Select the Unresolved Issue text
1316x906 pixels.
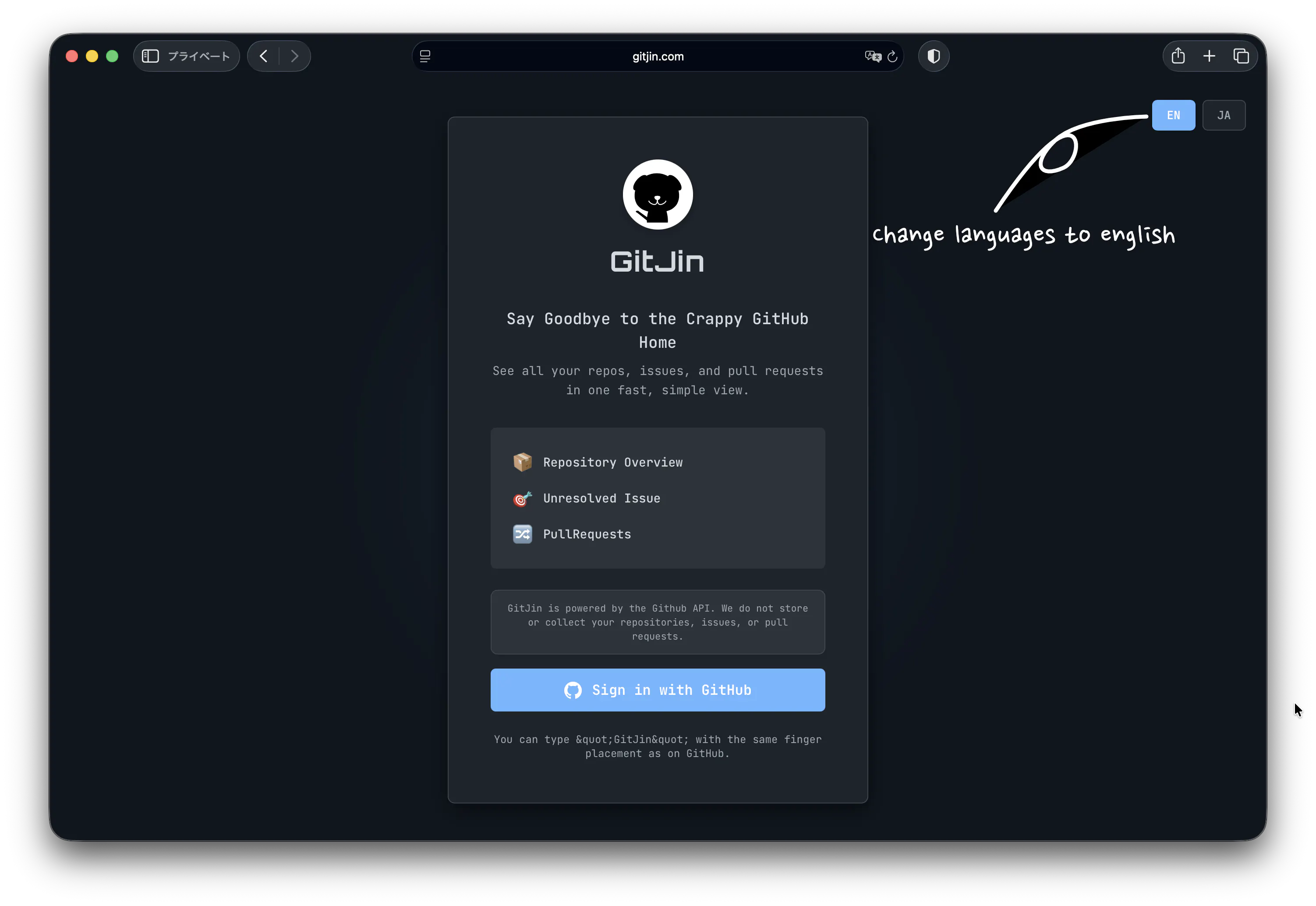coord(601,499)
